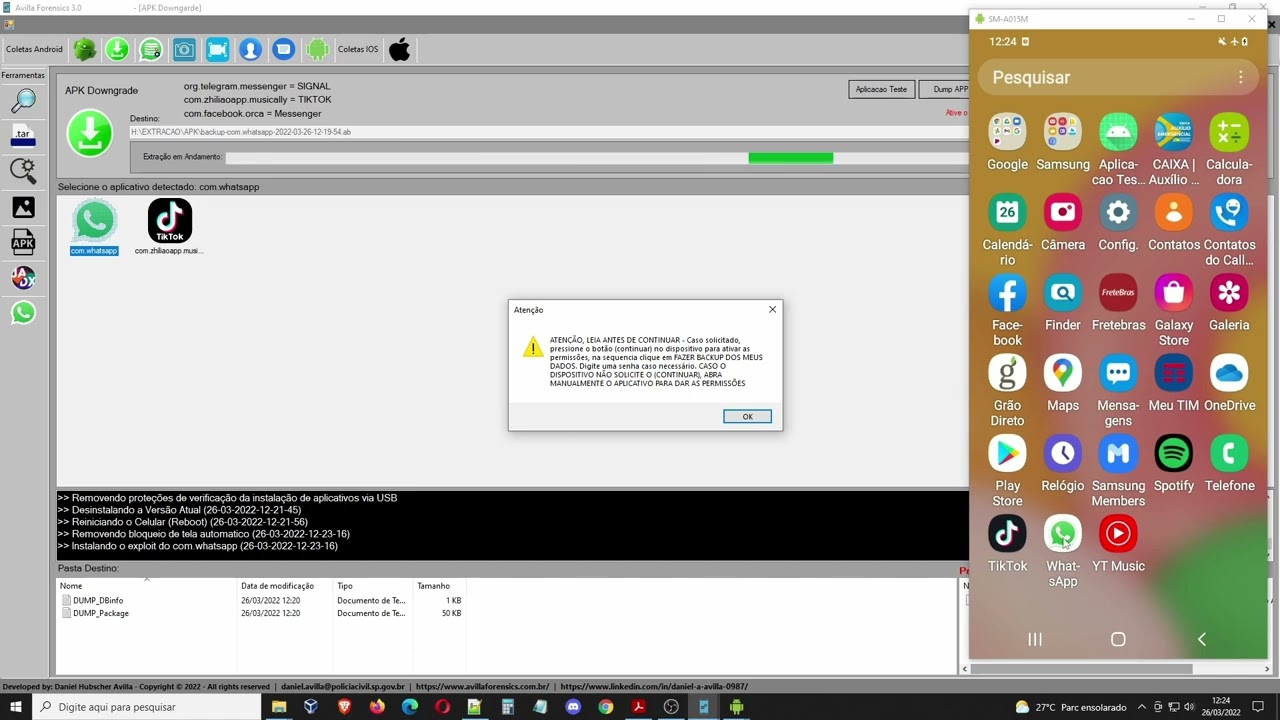Open Google Chrome from the taskbar

coord(605,707)
